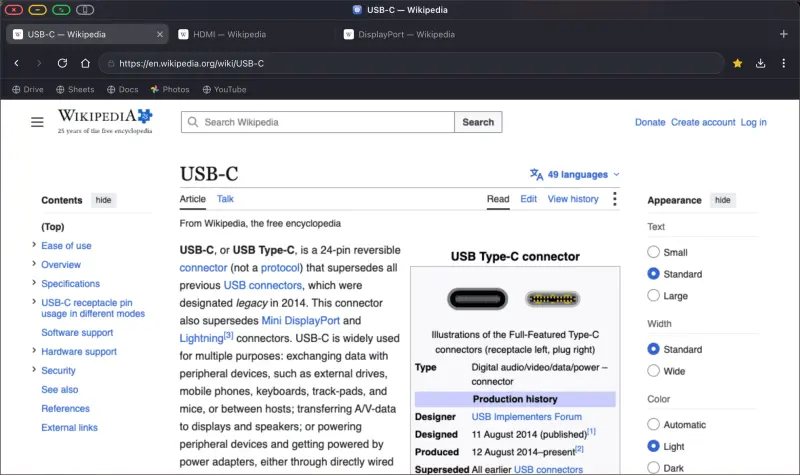Open the View history tab

(x=573, y=199)
